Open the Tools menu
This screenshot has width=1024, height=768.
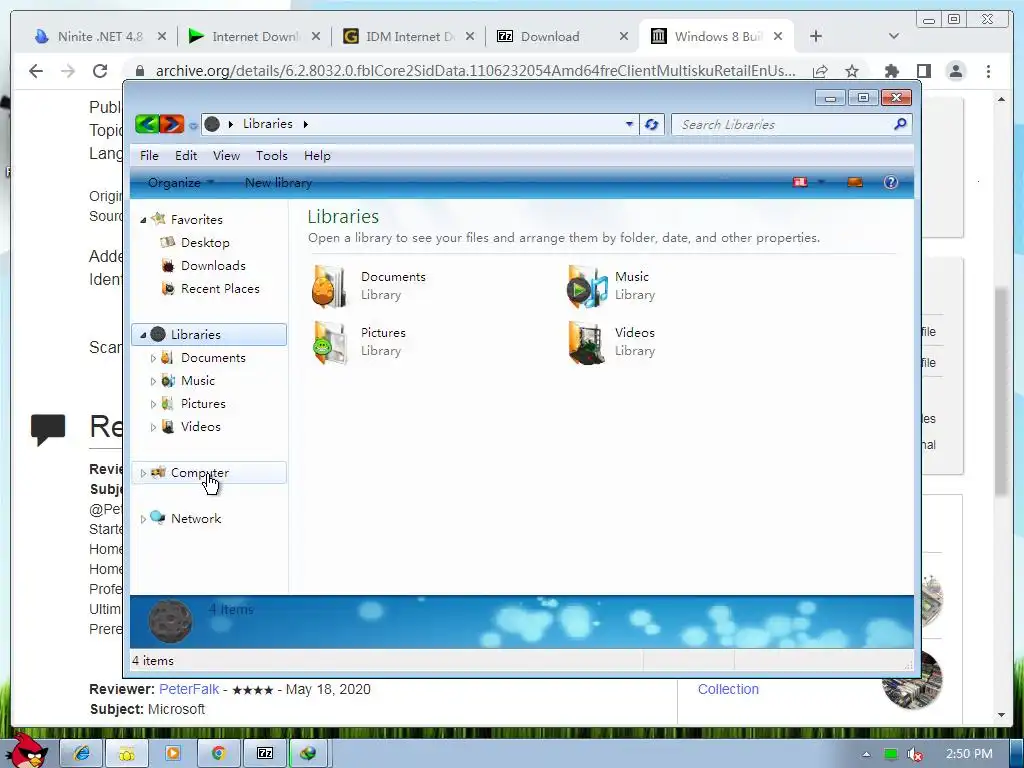(272, 155)
